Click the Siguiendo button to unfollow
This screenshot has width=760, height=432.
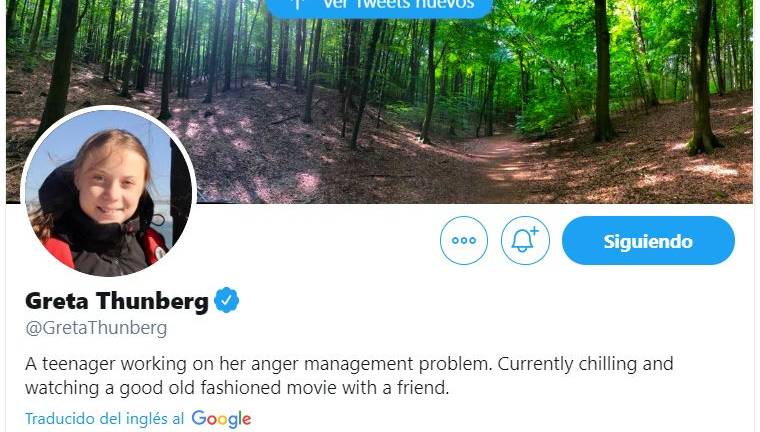(648, 241)
